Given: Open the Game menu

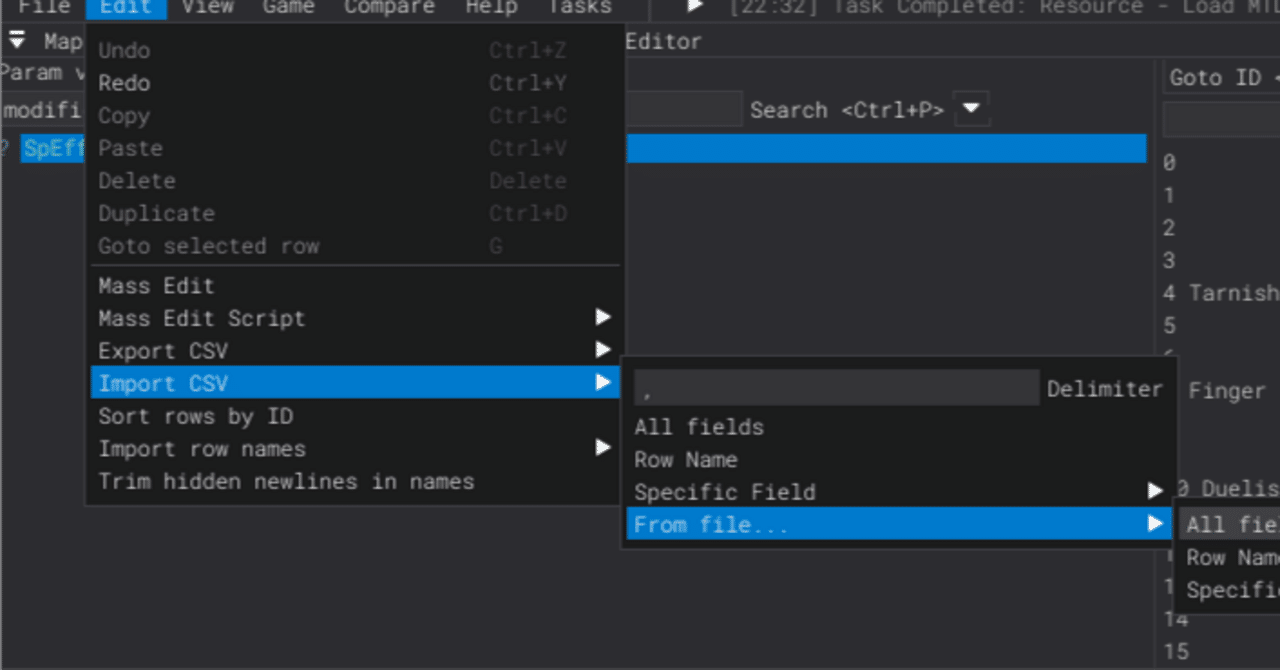Looking at the screenshot, I should (288, 9).
